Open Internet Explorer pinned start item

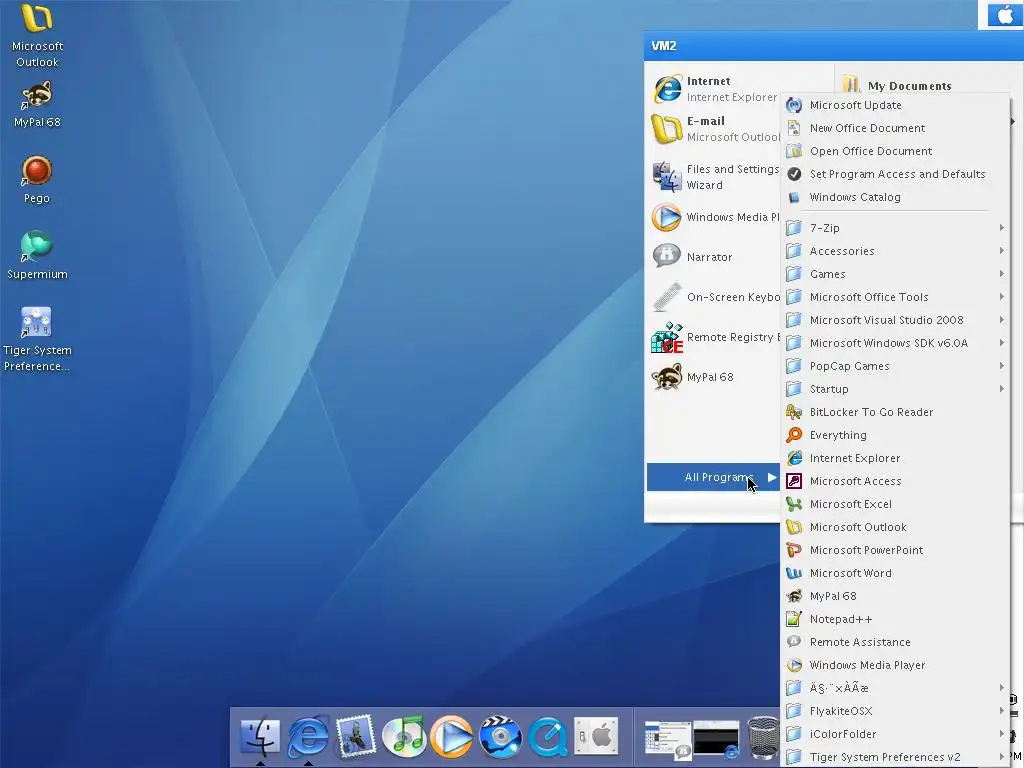(715, 89)
